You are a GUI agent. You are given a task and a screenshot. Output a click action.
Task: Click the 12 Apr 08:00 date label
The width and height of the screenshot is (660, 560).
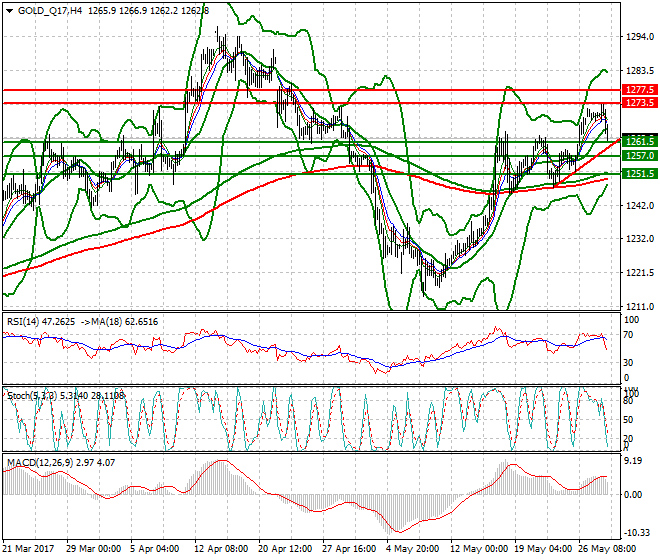(x=221, y=549)
